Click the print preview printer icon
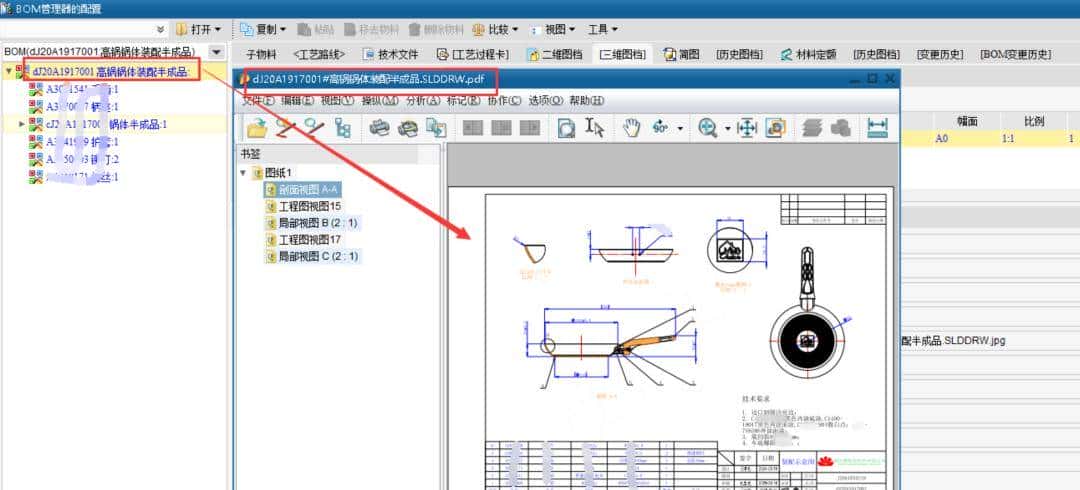This screenshot has width=1080, height=490. pyautogui.click(x=408, y=127)
